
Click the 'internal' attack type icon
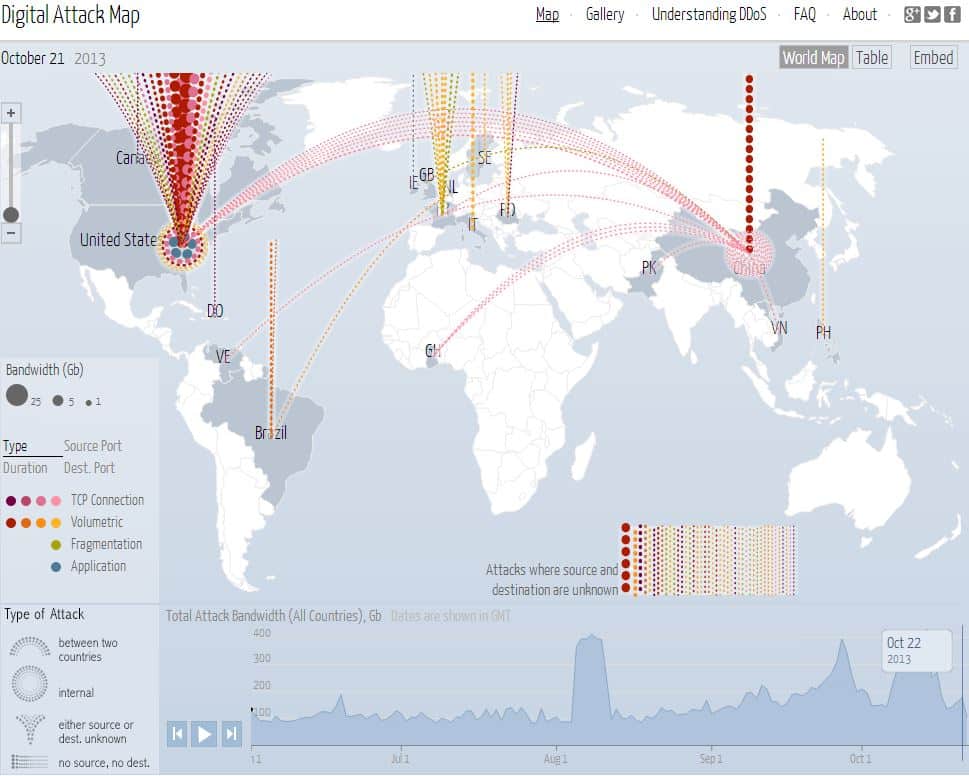pos(29,683)
